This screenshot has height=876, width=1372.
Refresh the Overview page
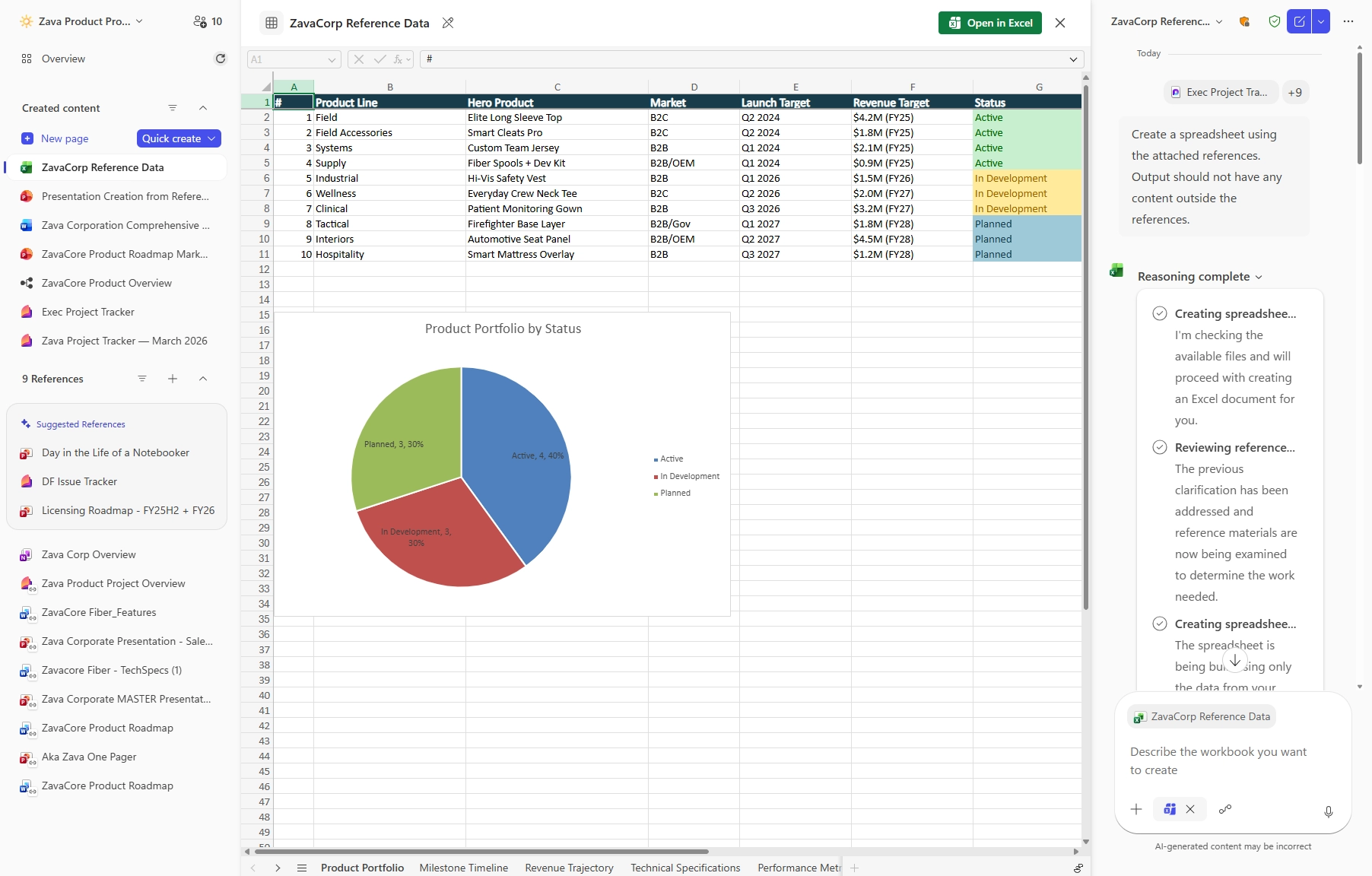pyautogui.click(x=220, y=59)
